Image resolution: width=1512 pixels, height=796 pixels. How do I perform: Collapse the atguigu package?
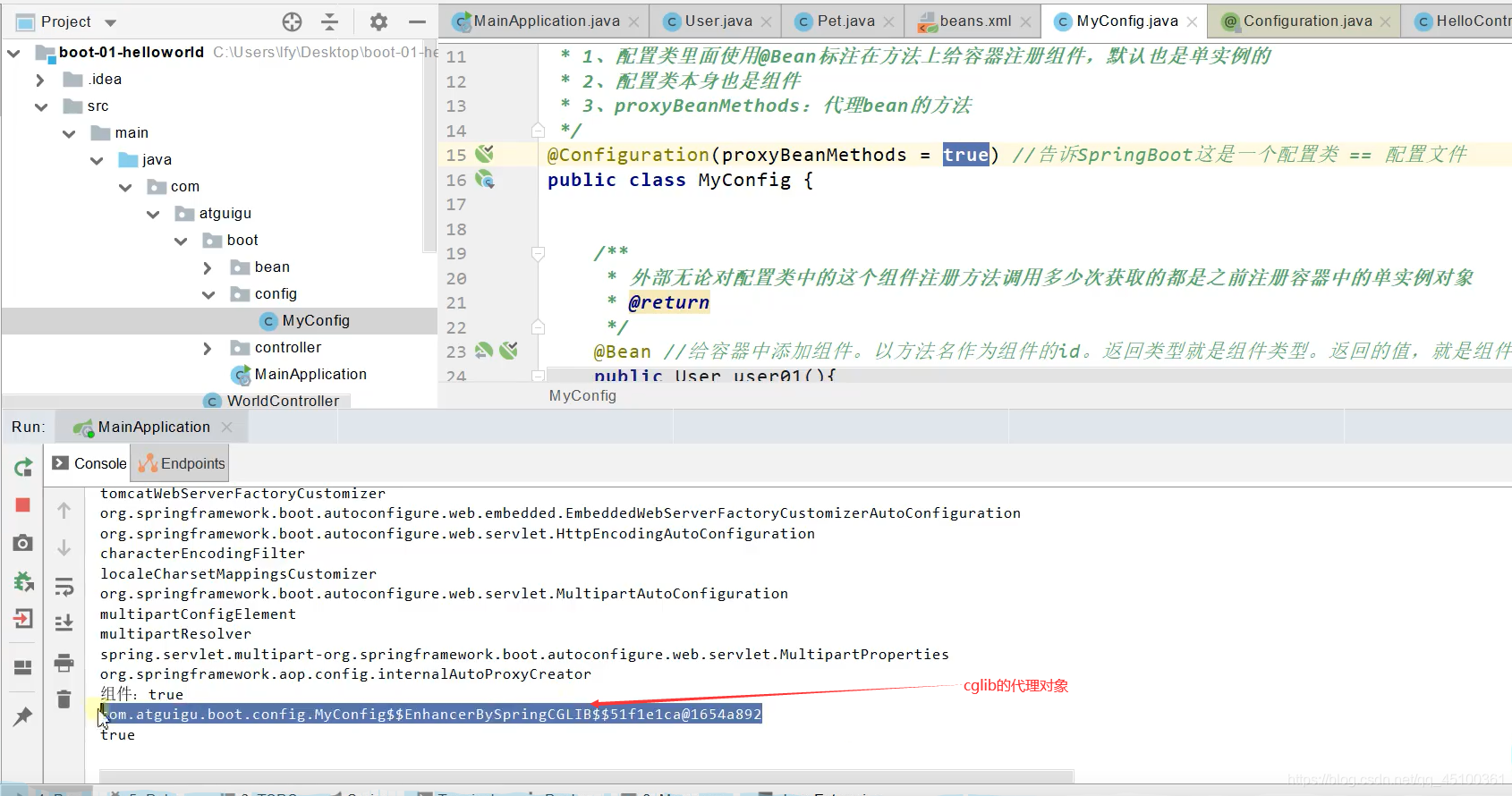(x=153, y=214)
